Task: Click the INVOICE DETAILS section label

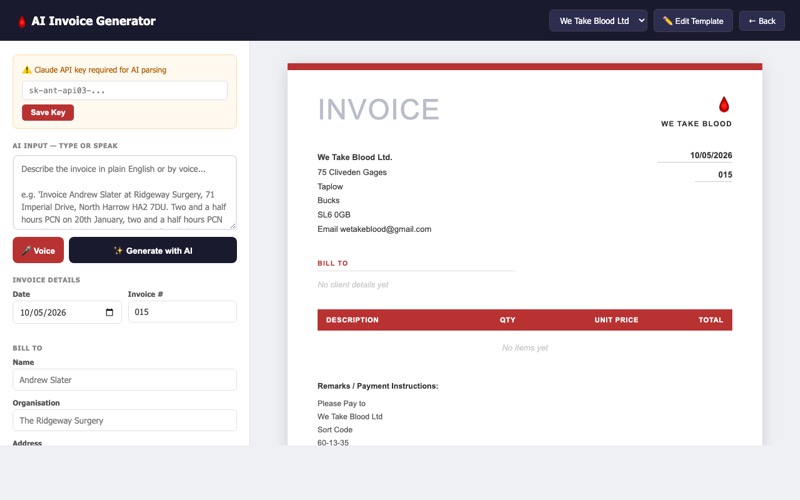Action: [46, 280]
